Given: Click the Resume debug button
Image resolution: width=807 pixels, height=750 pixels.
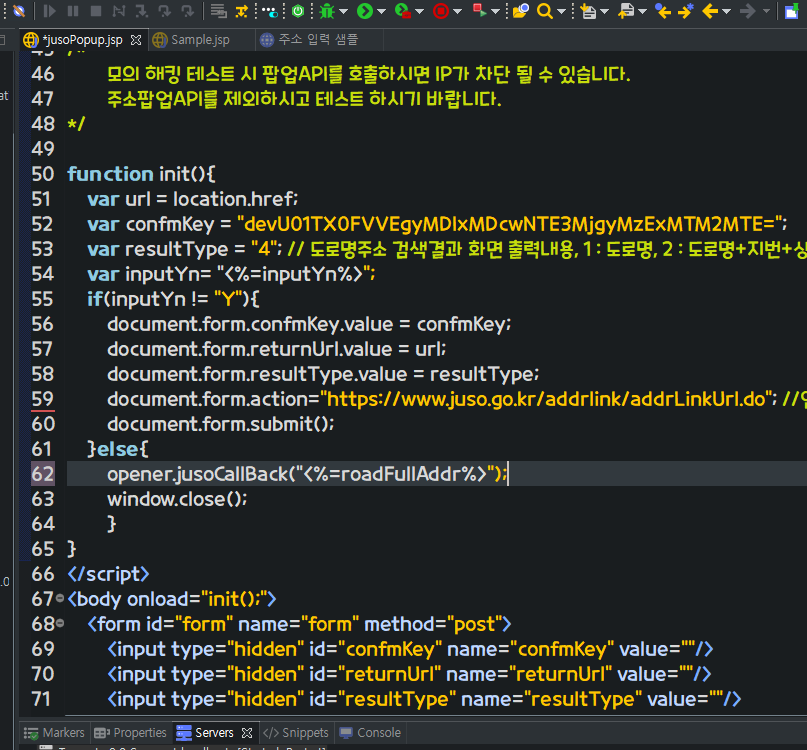Looking at the screenshot, I should pos(49,11).
